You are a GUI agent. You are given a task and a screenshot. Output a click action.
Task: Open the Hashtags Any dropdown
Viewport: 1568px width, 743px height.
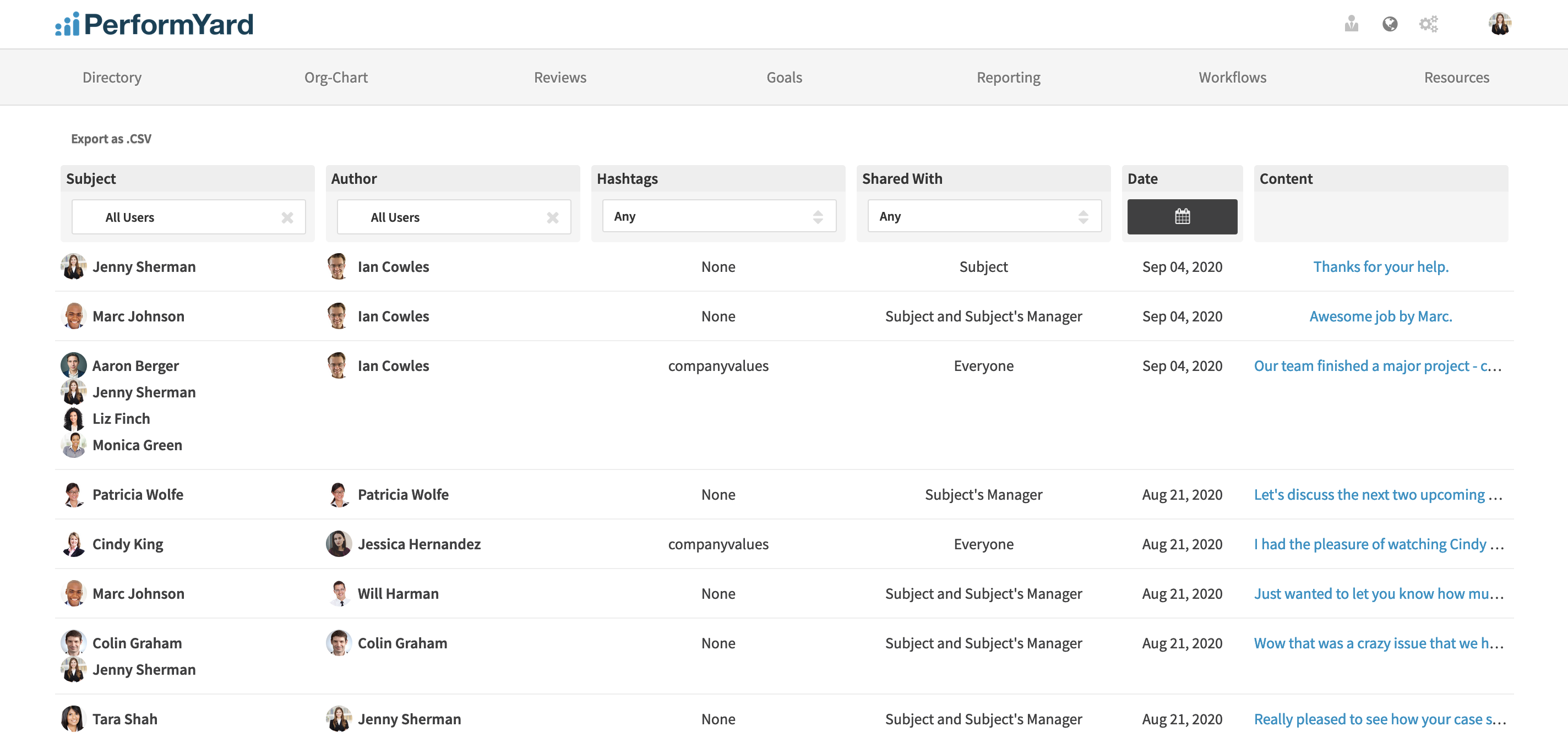click(x=719, y=216)
